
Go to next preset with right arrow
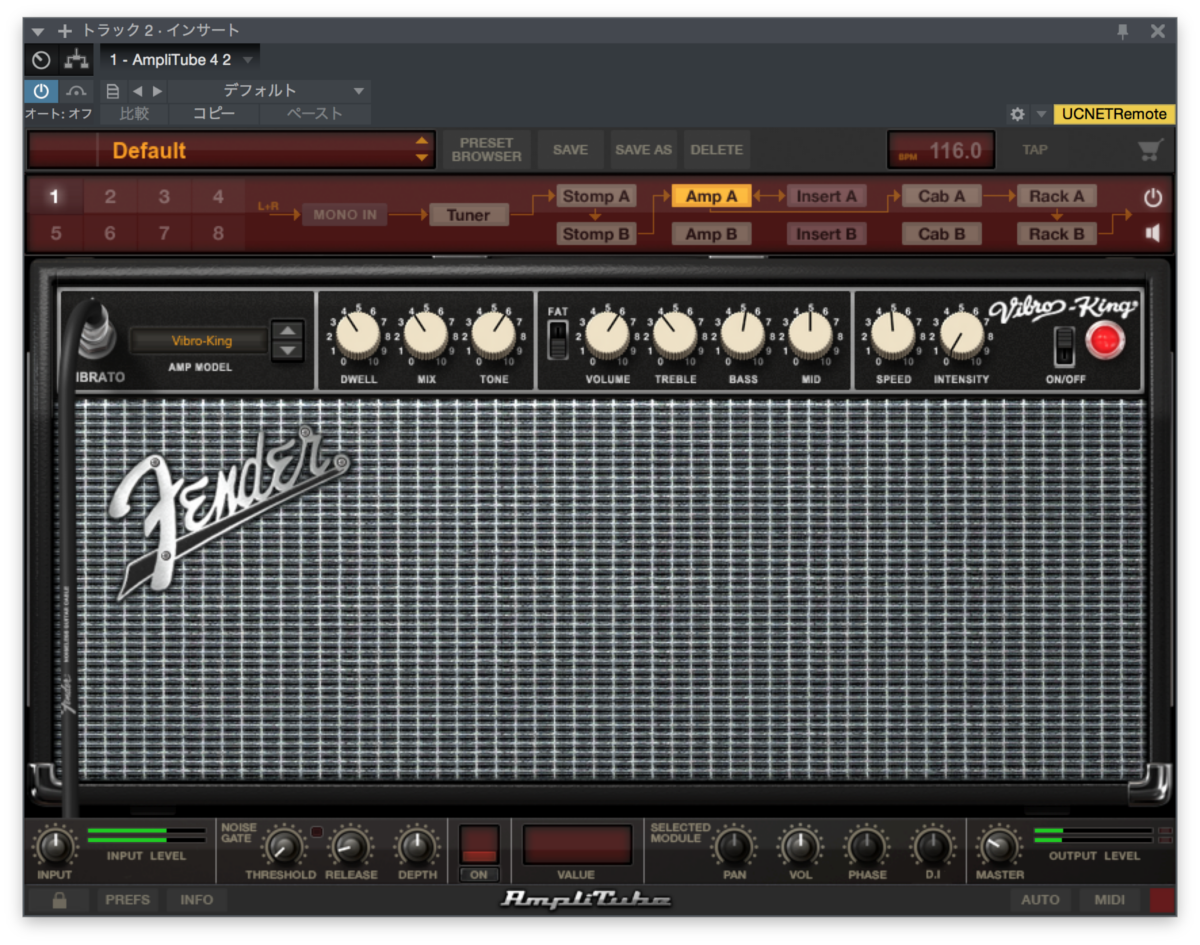click(x=157, y=91)
